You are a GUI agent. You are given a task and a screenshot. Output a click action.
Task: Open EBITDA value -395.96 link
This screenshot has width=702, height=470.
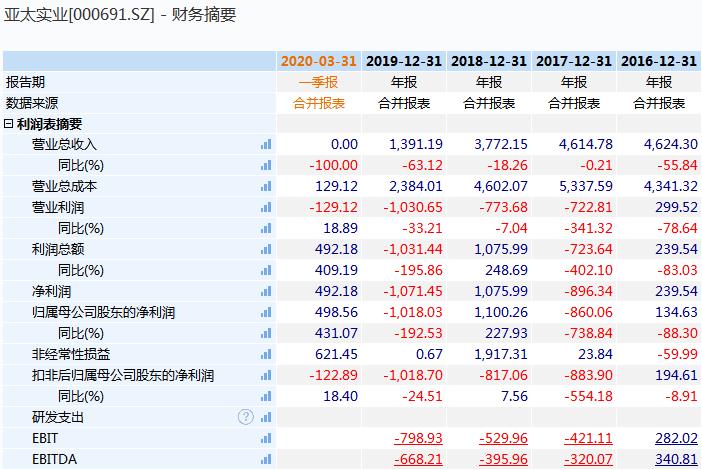(503, 459)
